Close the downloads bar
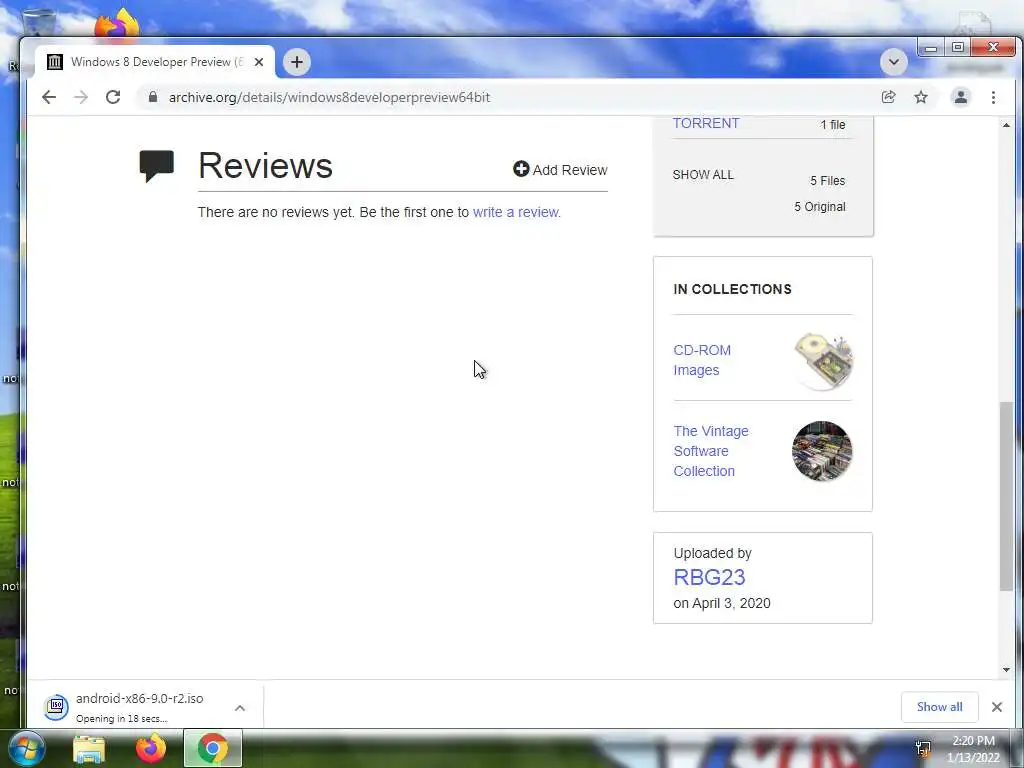Viewport: 1024px width, 768px height. coord(997,707)
